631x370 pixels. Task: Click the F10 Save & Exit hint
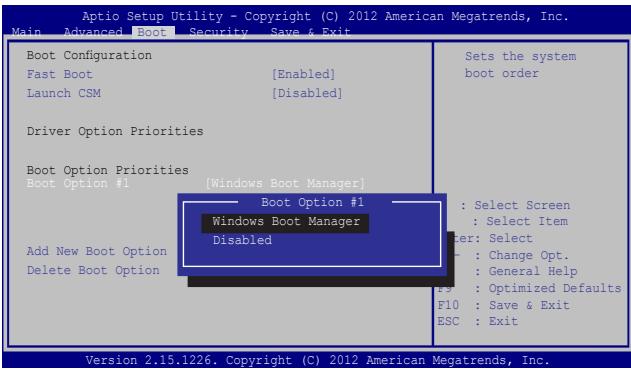(x=503, y=305)
